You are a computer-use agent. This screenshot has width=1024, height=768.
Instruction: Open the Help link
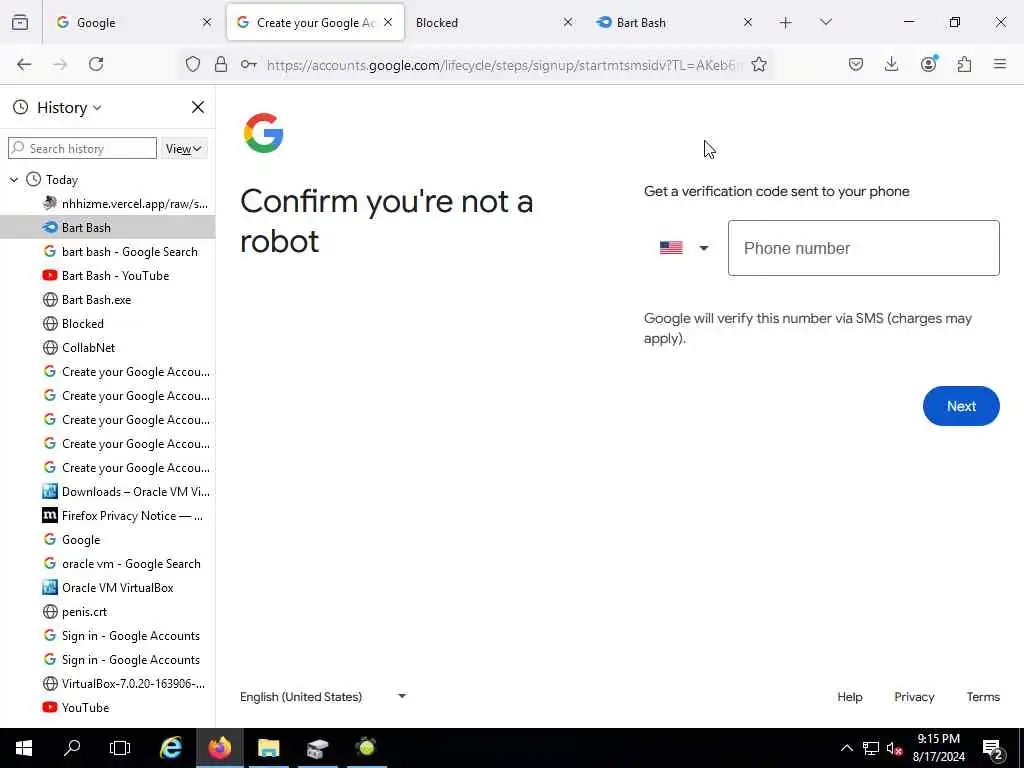850,697
